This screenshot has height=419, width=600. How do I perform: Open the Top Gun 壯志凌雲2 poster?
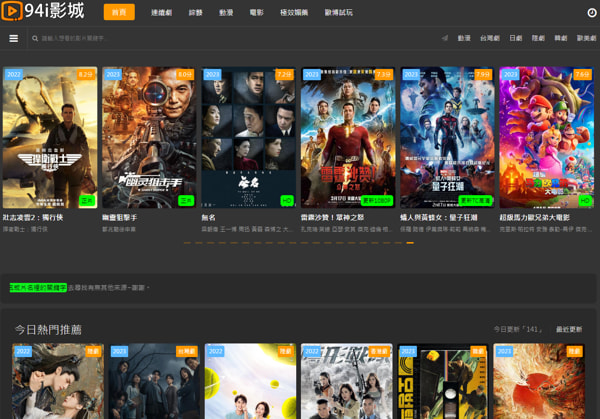(x=50, y=137)
